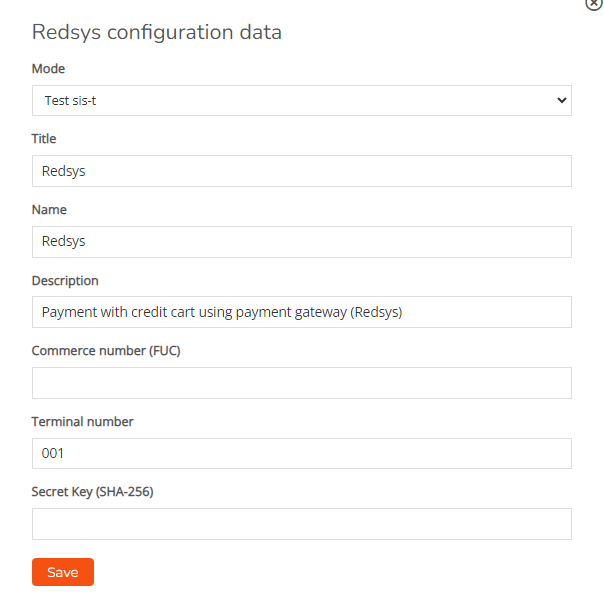Screen dimensions: 604x613
Task: Click the Name field label
Action: click(x=49, y=210)
